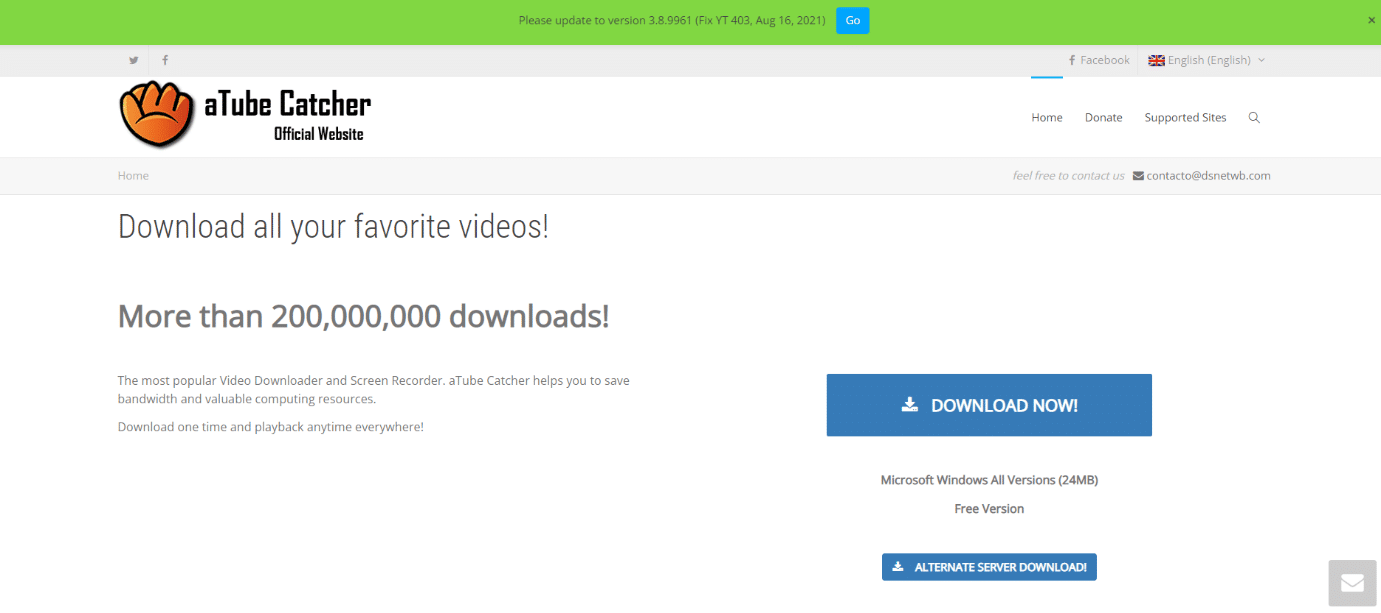Click the DOWNLOAD NOW! button
The width and height of the screenshot is (1381, 613).
click(x=989, y=405)
